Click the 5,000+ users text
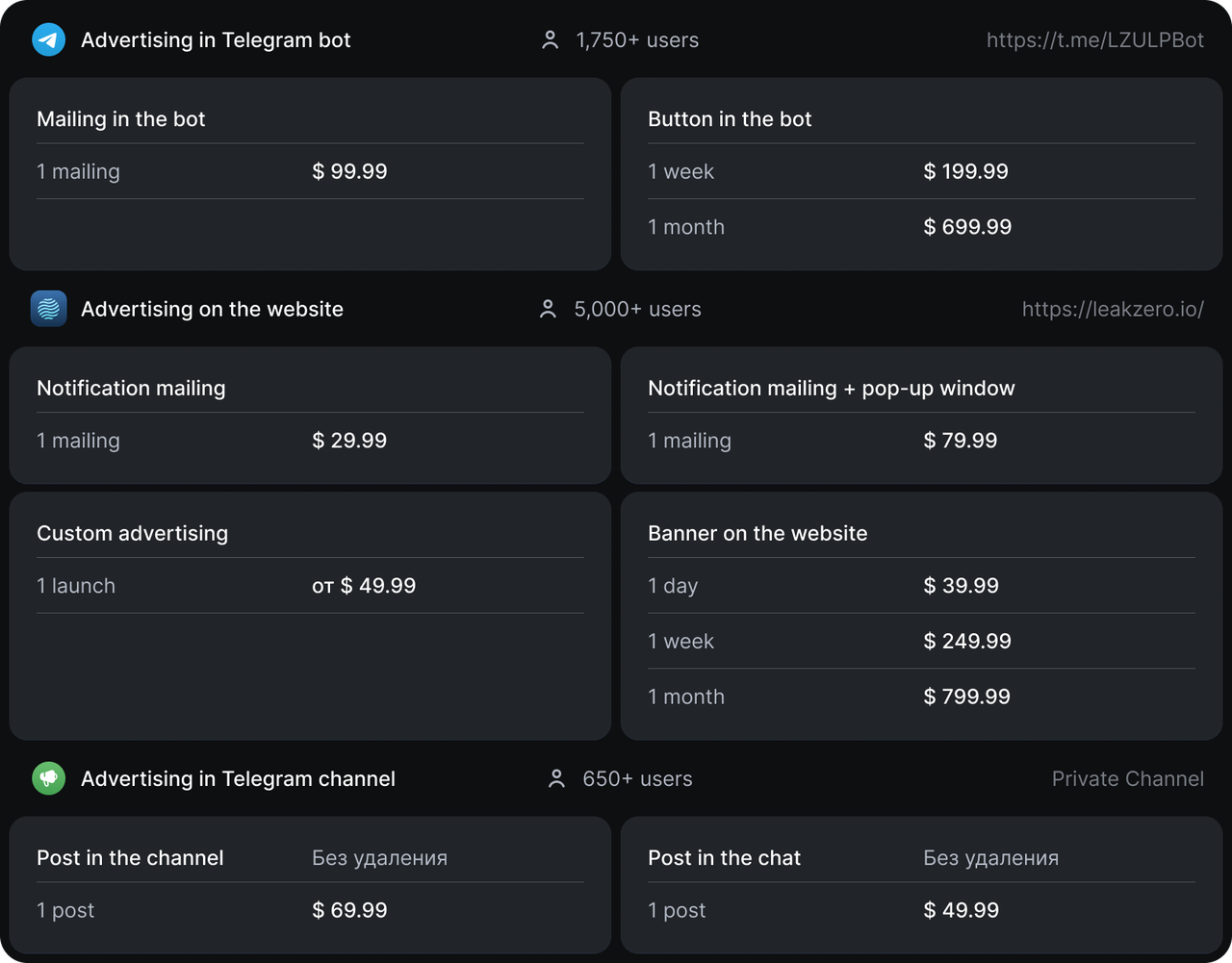The height and width of the screenshot is (963, 1232). click(x=637, y=309)
